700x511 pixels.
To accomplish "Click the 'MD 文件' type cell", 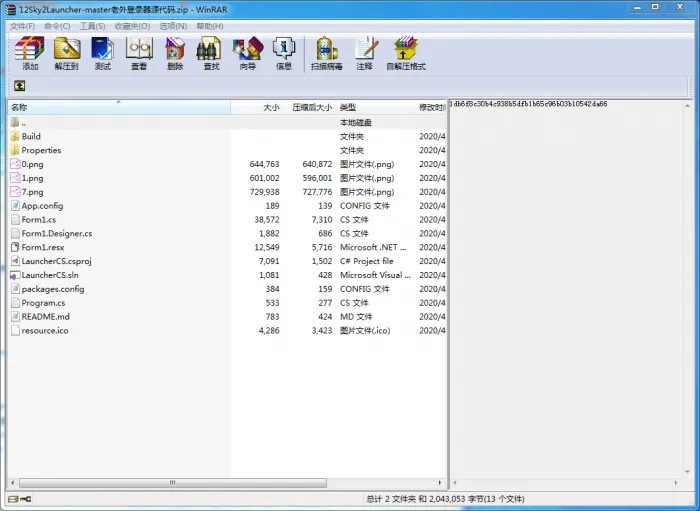I will 356,316.
